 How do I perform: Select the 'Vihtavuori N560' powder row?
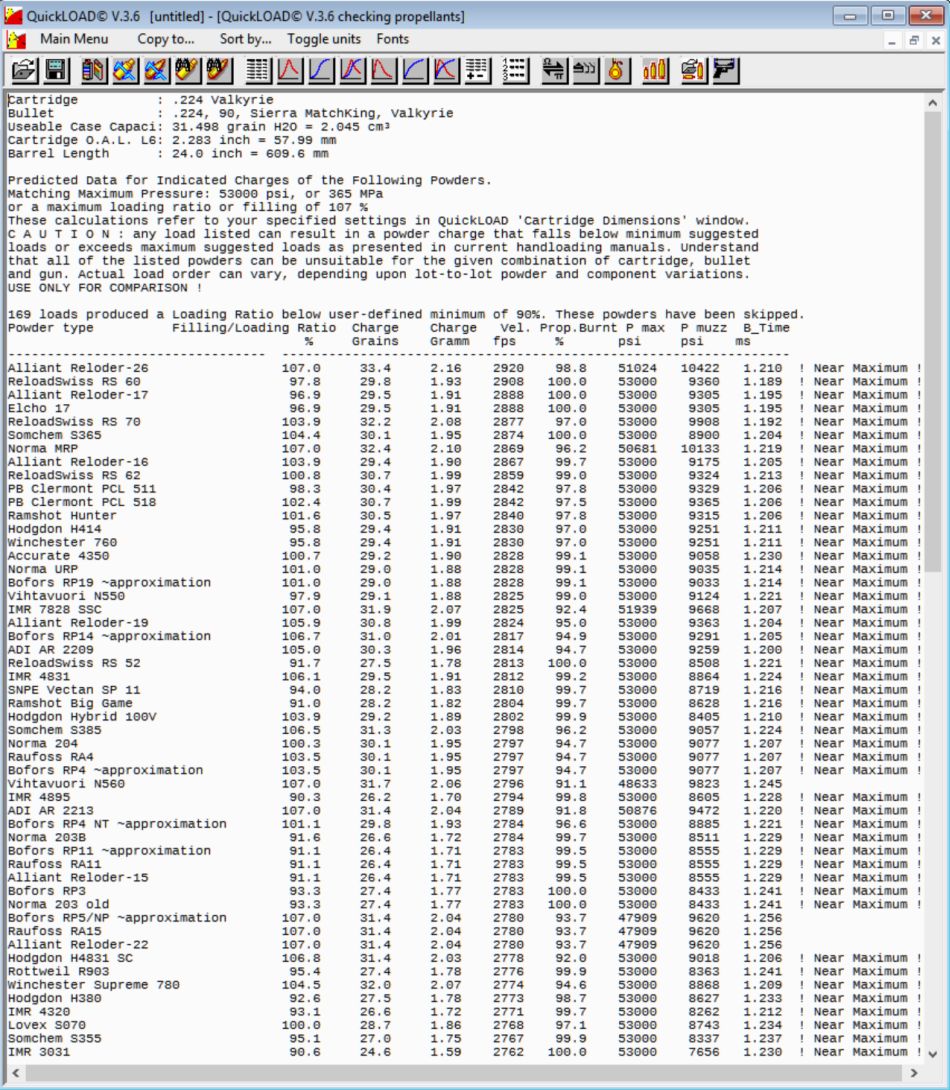click(x=395, y=783)
